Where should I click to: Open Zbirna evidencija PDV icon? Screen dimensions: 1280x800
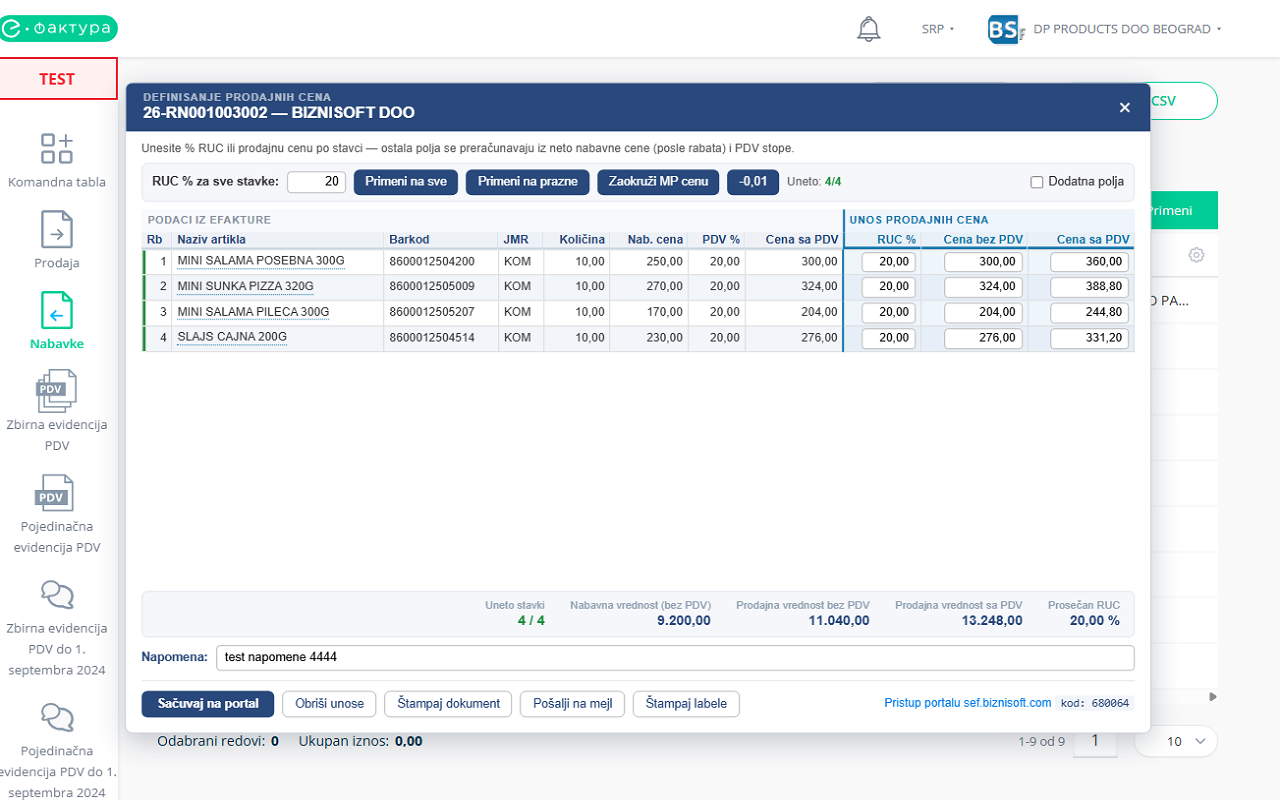click(x=57, y=390)
